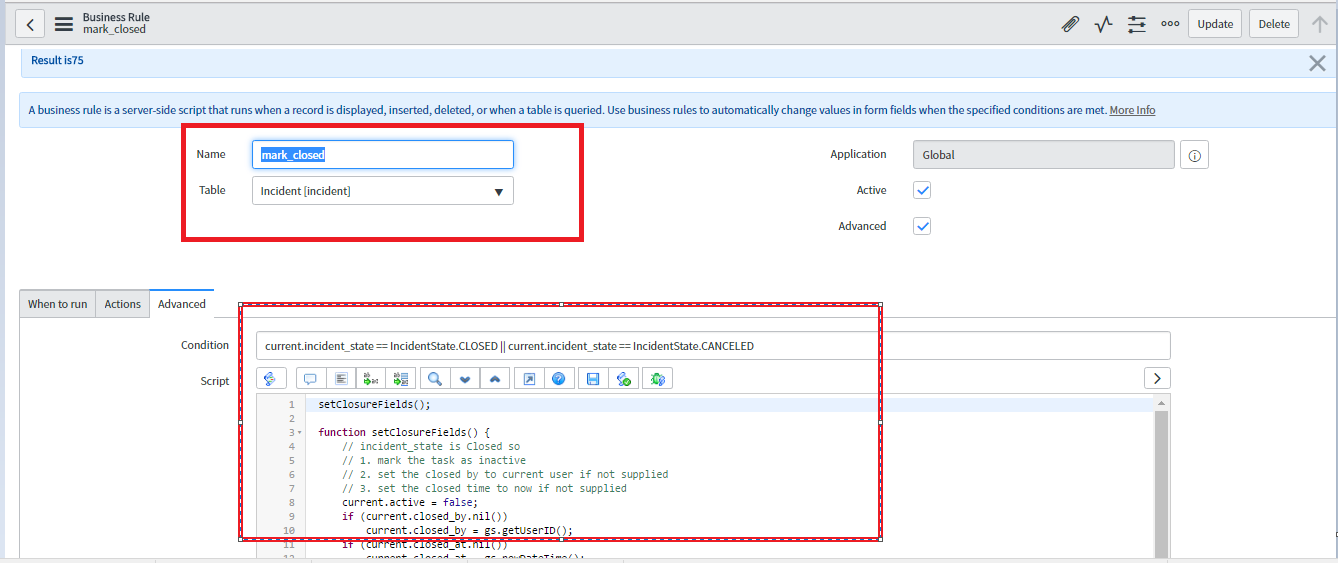Open the script debugger bug icon

click(x=657, y=379)
